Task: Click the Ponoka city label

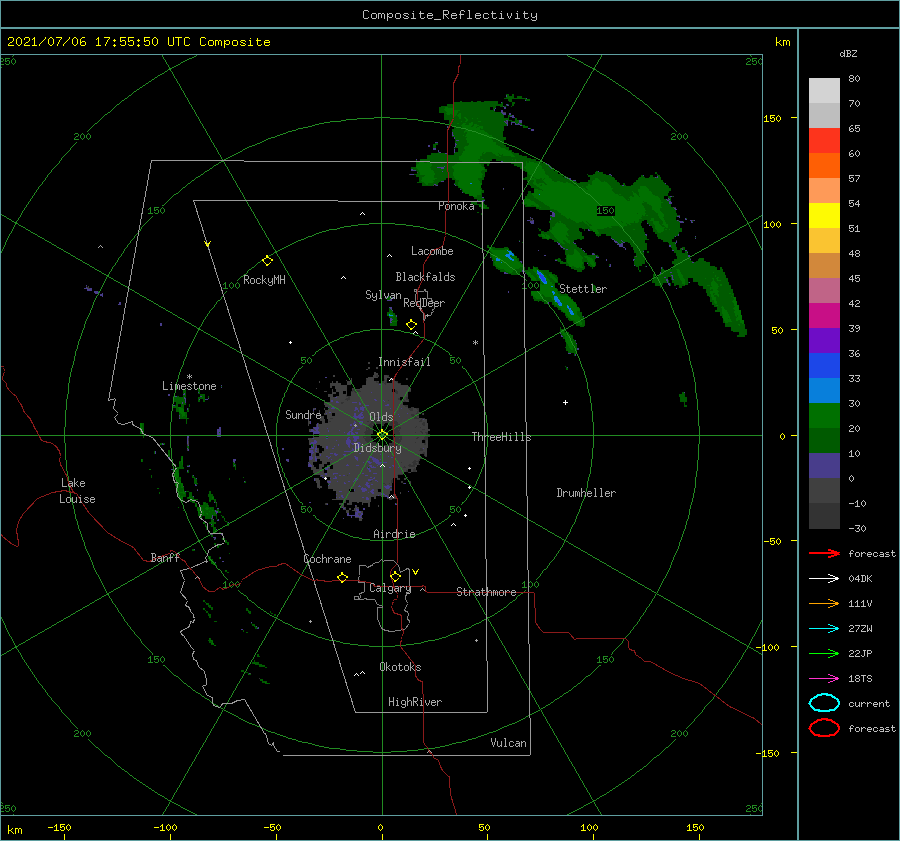Action: pyautogui.click(x=456, y=206)
